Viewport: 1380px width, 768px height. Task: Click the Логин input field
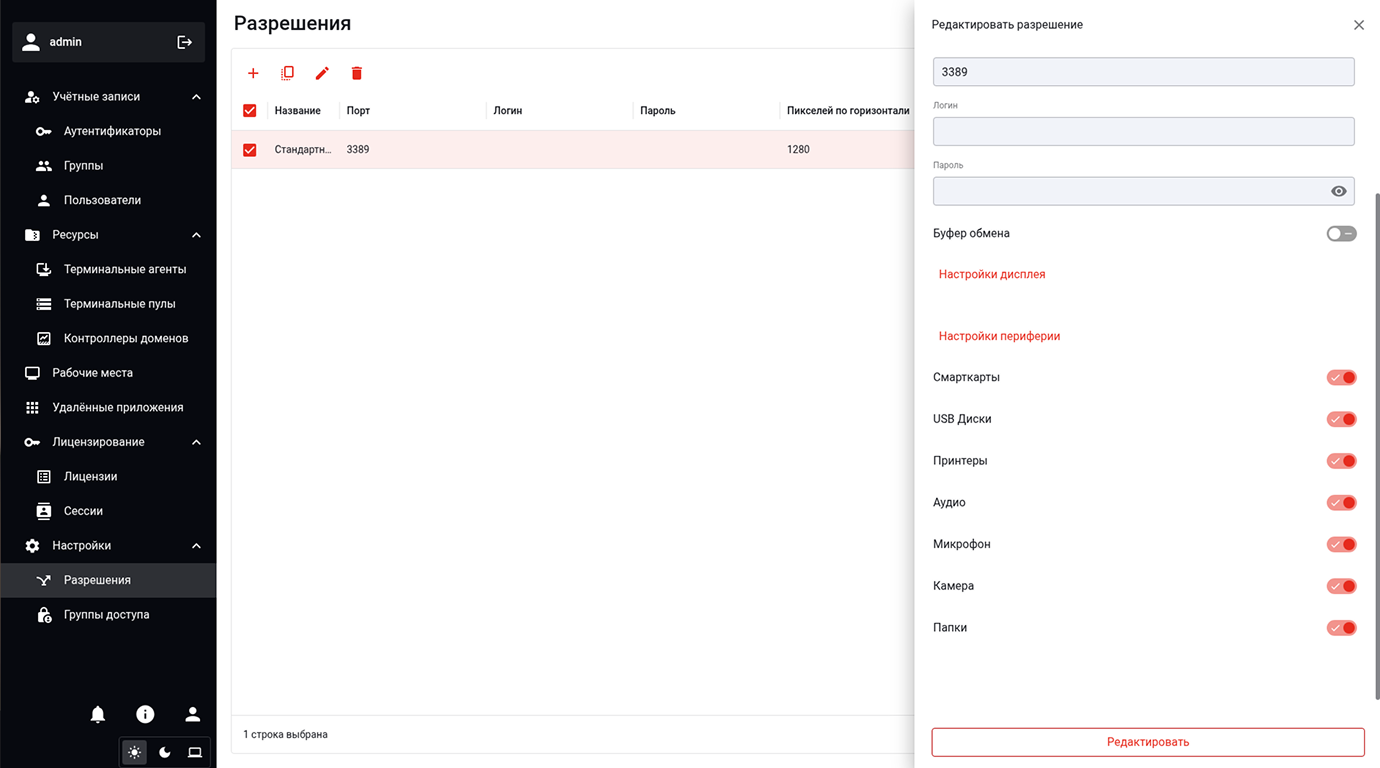pos(1143,131)
